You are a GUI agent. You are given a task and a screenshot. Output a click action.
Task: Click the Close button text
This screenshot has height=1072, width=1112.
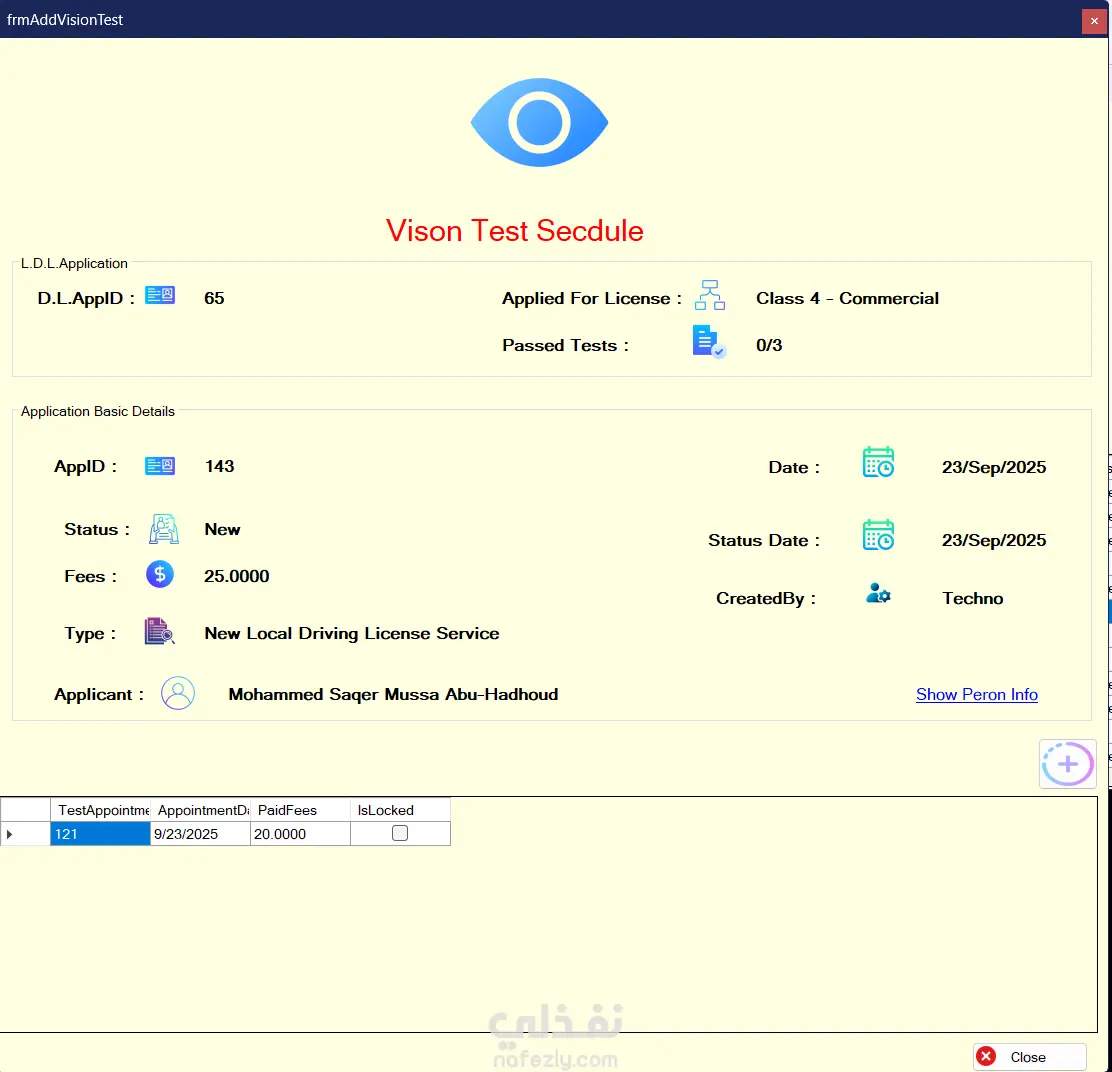pos(1028,1057)
